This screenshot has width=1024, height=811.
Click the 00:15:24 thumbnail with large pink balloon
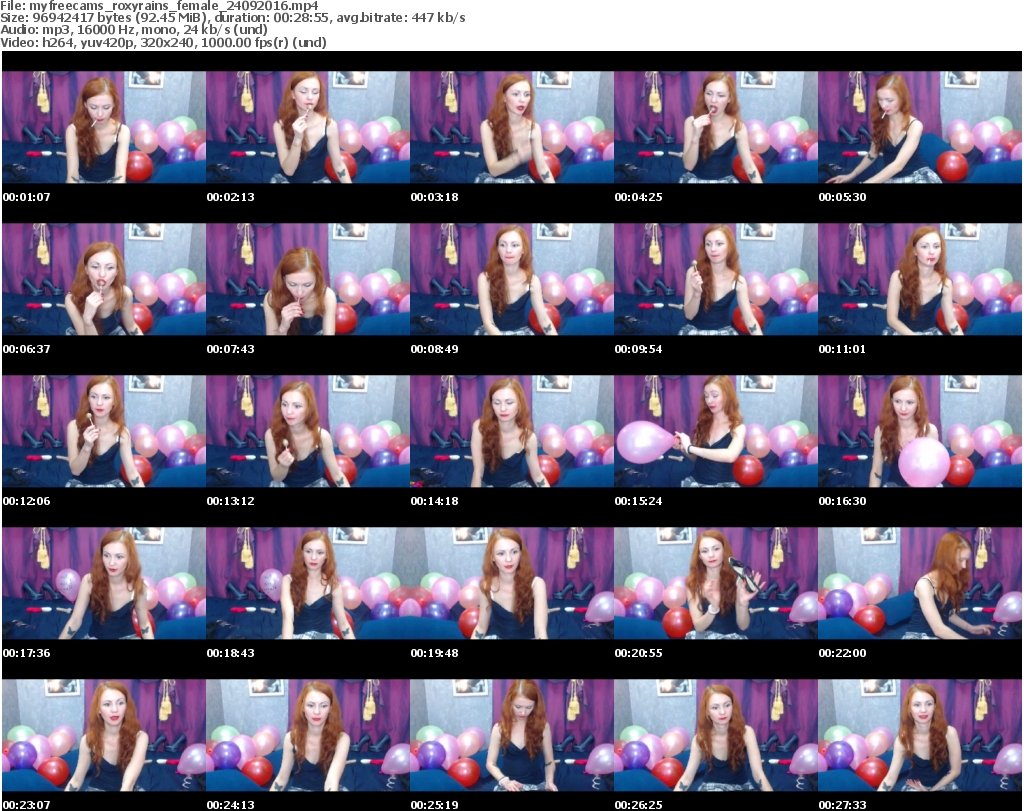pos(715,431)
